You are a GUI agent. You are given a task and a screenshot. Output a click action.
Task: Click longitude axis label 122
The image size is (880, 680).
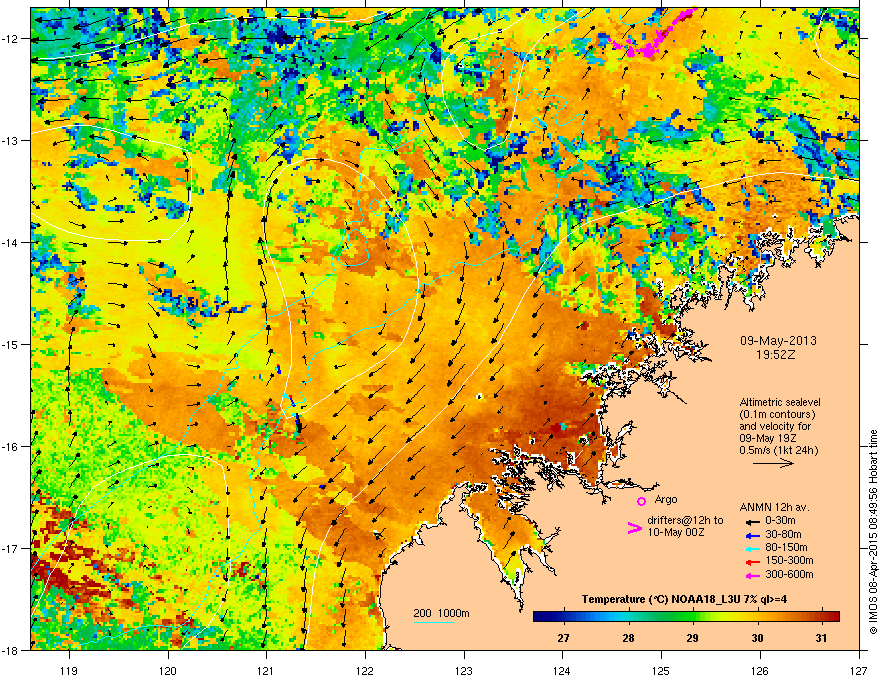365,670
